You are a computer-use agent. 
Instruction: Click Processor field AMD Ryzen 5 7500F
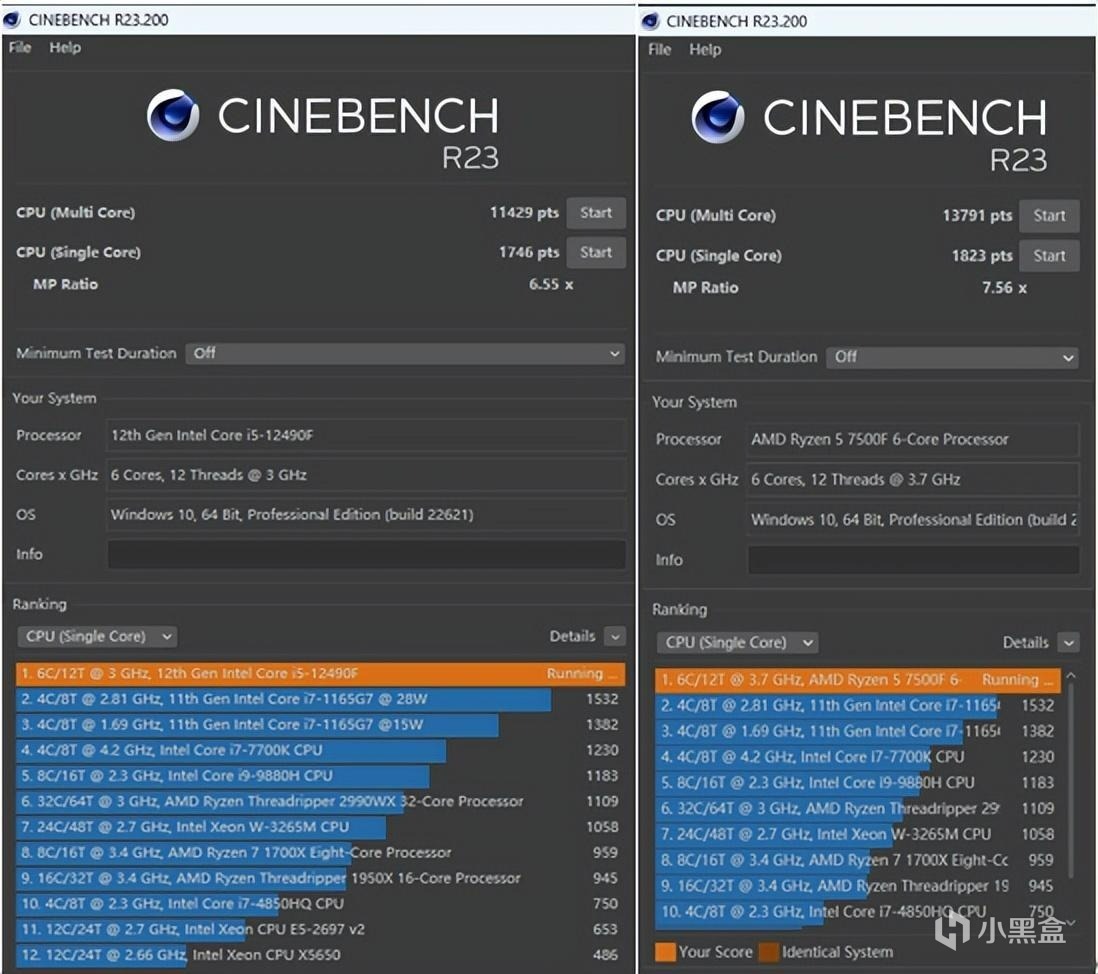coord(913,440)
